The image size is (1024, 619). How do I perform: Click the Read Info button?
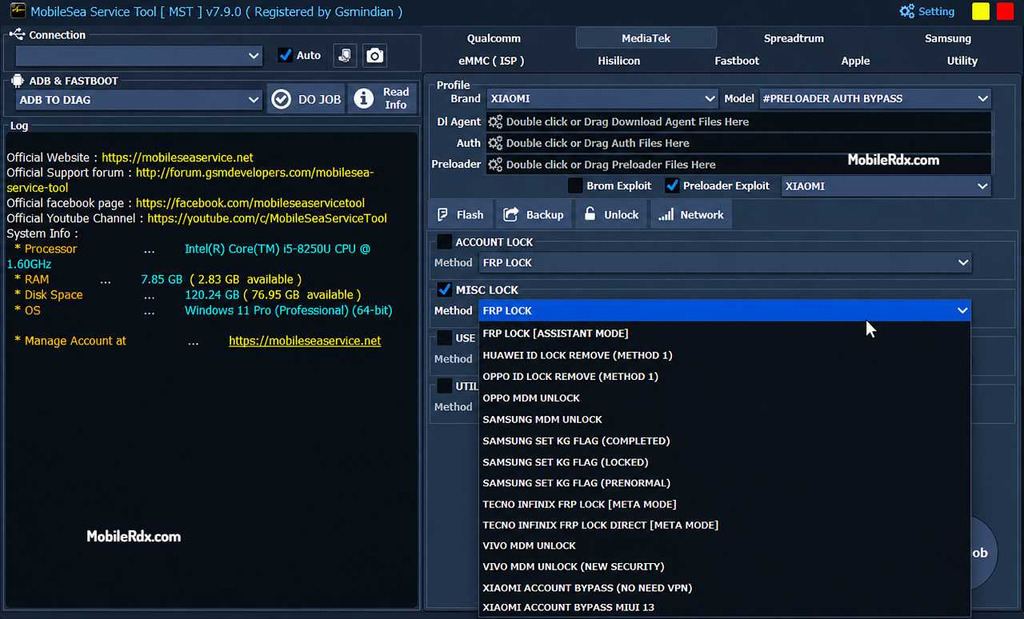pyautogui.click(x=383, y=99)
